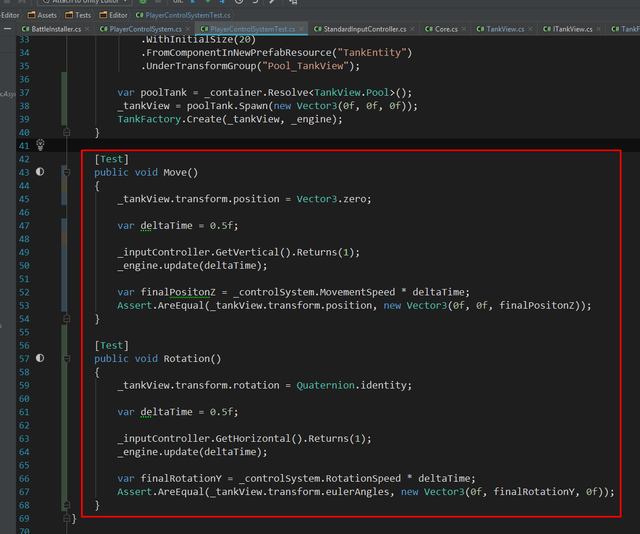Click the fold end marker on line 54
The width and height of the screenshot is (640, 534).
click(67, 318)
